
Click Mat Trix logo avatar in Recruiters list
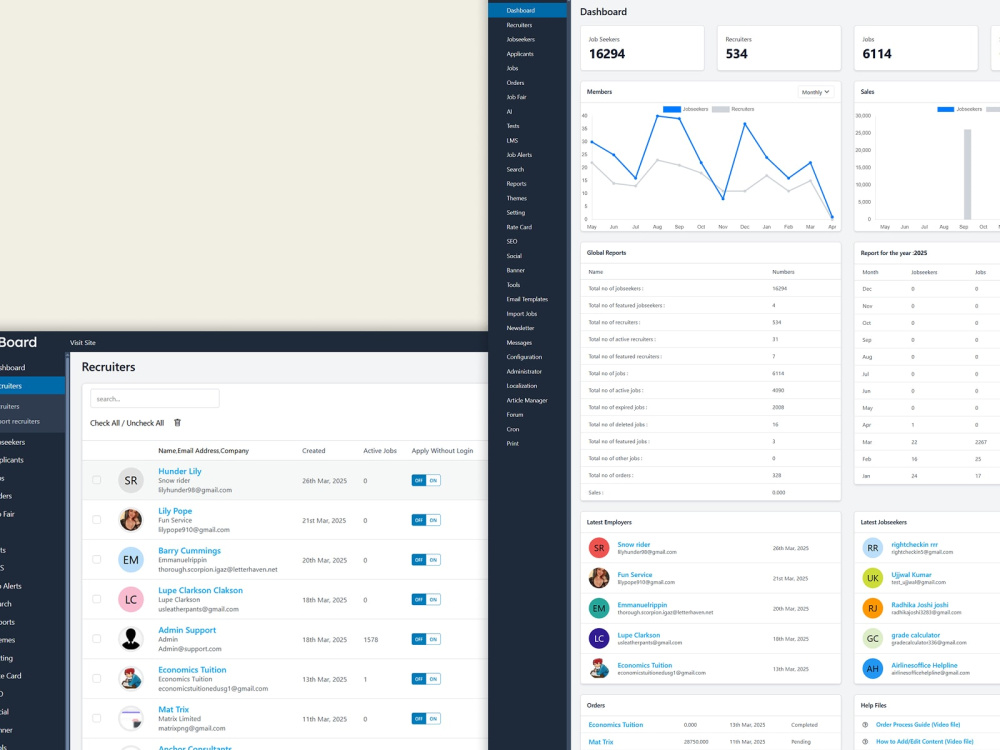click(131, 718)
